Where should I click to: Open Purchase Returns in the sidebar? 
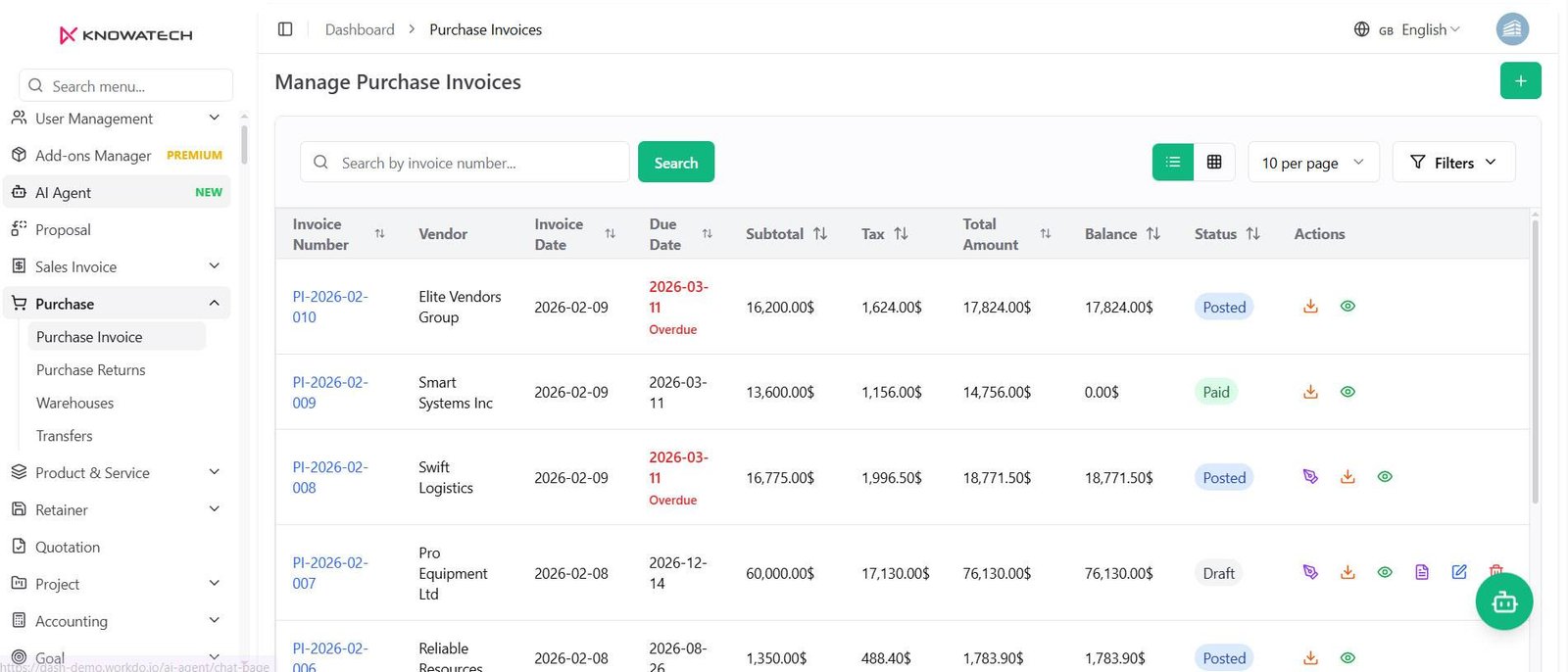91,370
